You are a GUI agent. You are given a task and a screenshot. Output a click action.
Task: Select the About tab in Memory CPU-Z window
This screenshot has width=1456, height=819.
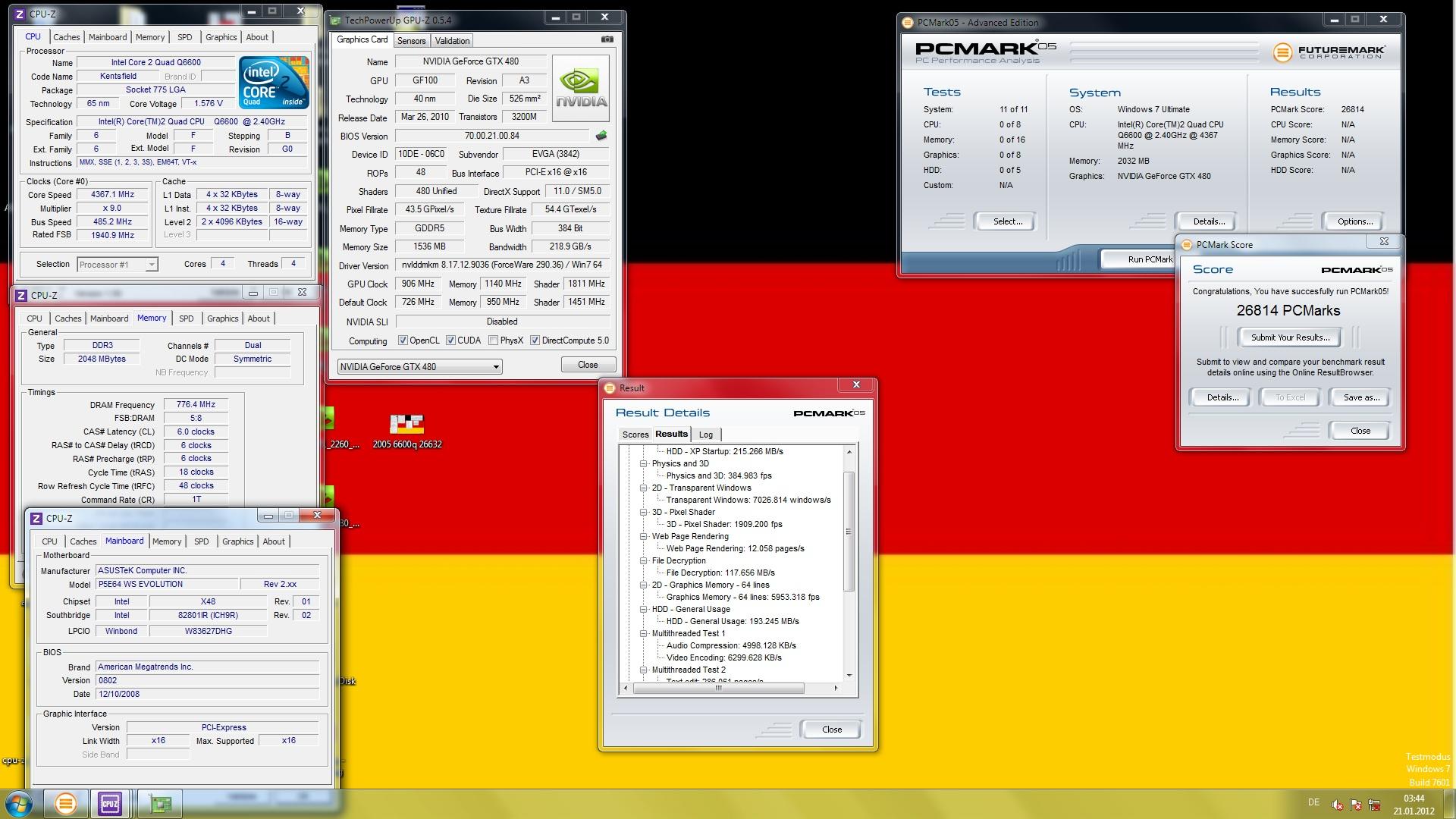coord(259,318)
